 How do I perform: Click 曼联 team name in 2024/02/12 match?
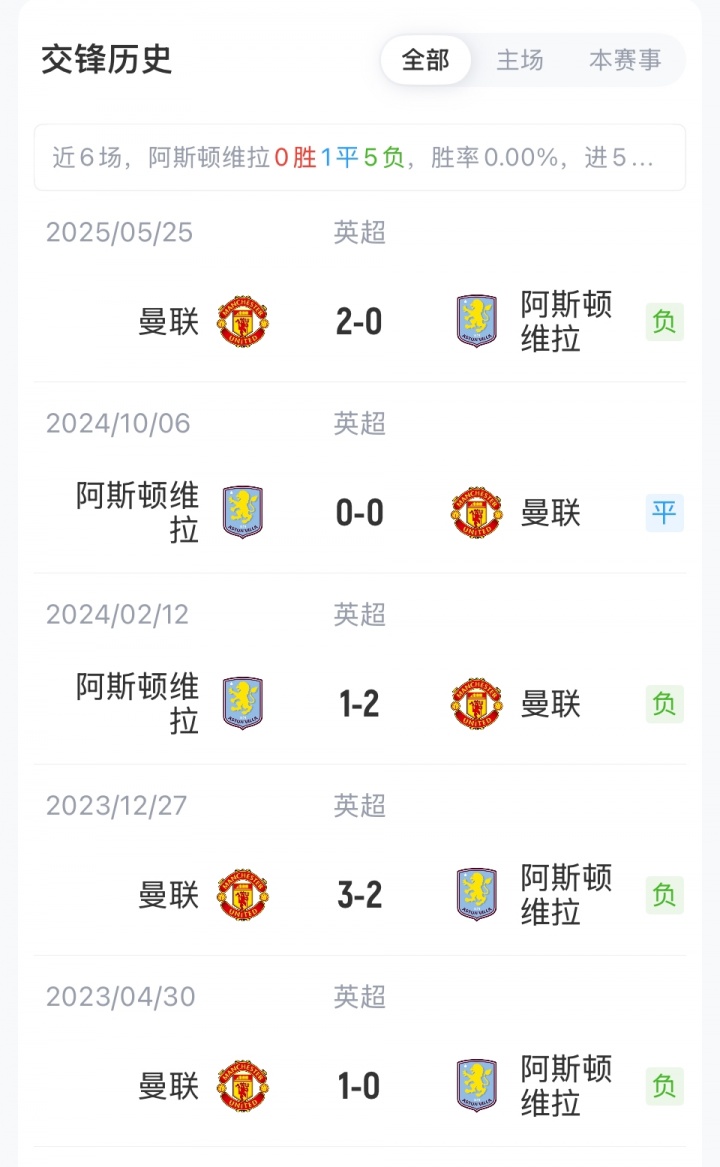[550, 704]
